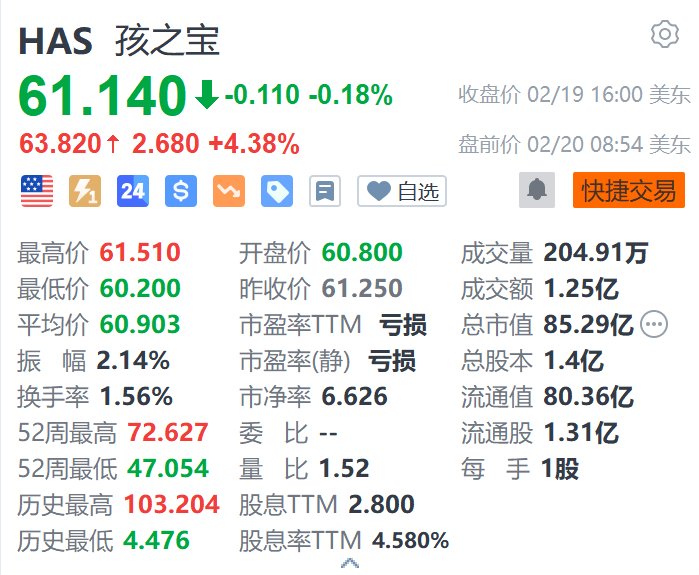Screen dimensions: 699x575
Task: Click the blue dollar sign icon
Action: [181, 191]
